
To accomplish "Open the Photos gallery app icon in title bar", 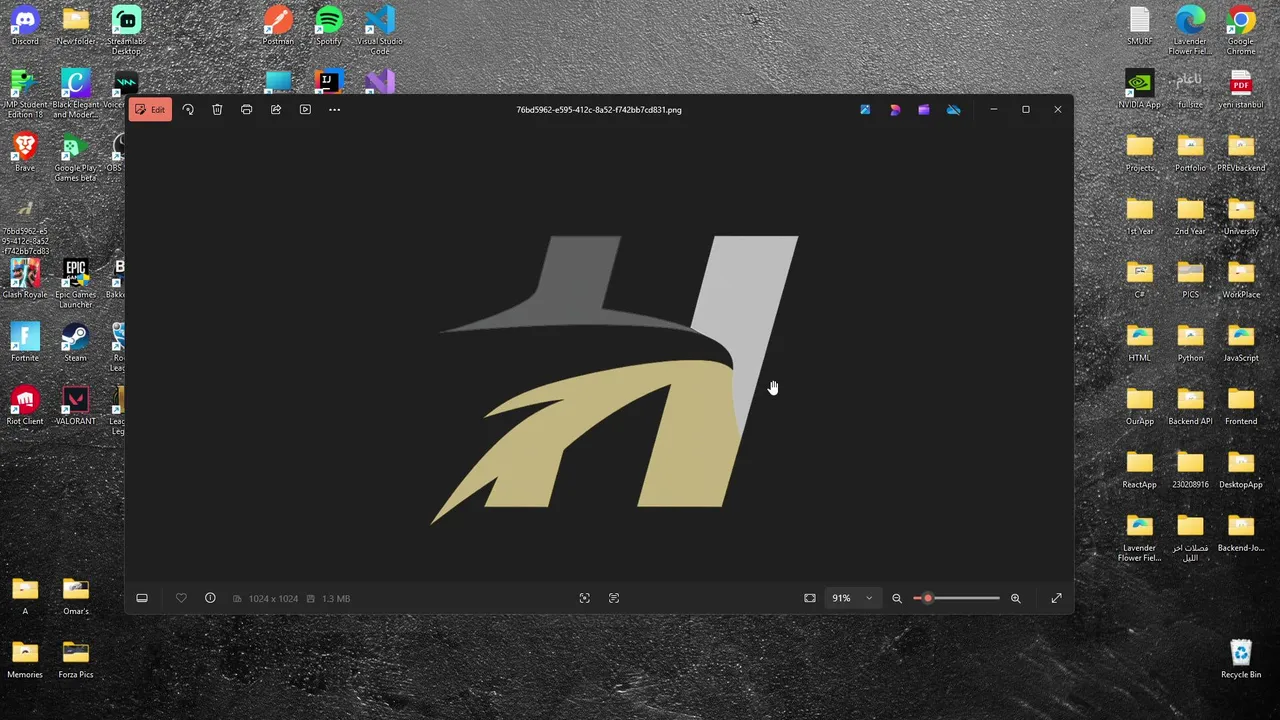I will pos(865,110).
